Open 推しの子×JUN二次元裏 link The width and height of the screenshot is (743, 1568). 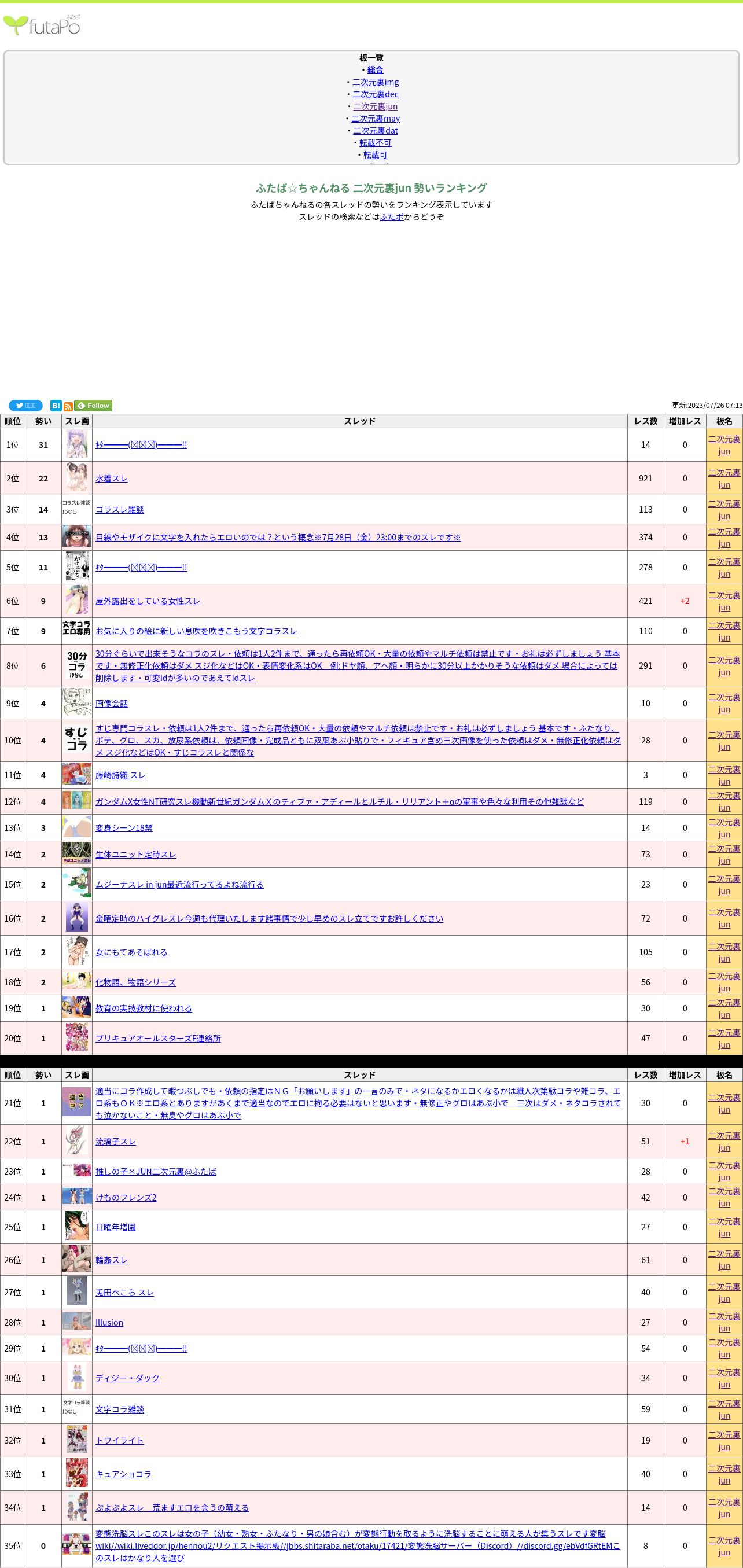[x=156, y=1171]
